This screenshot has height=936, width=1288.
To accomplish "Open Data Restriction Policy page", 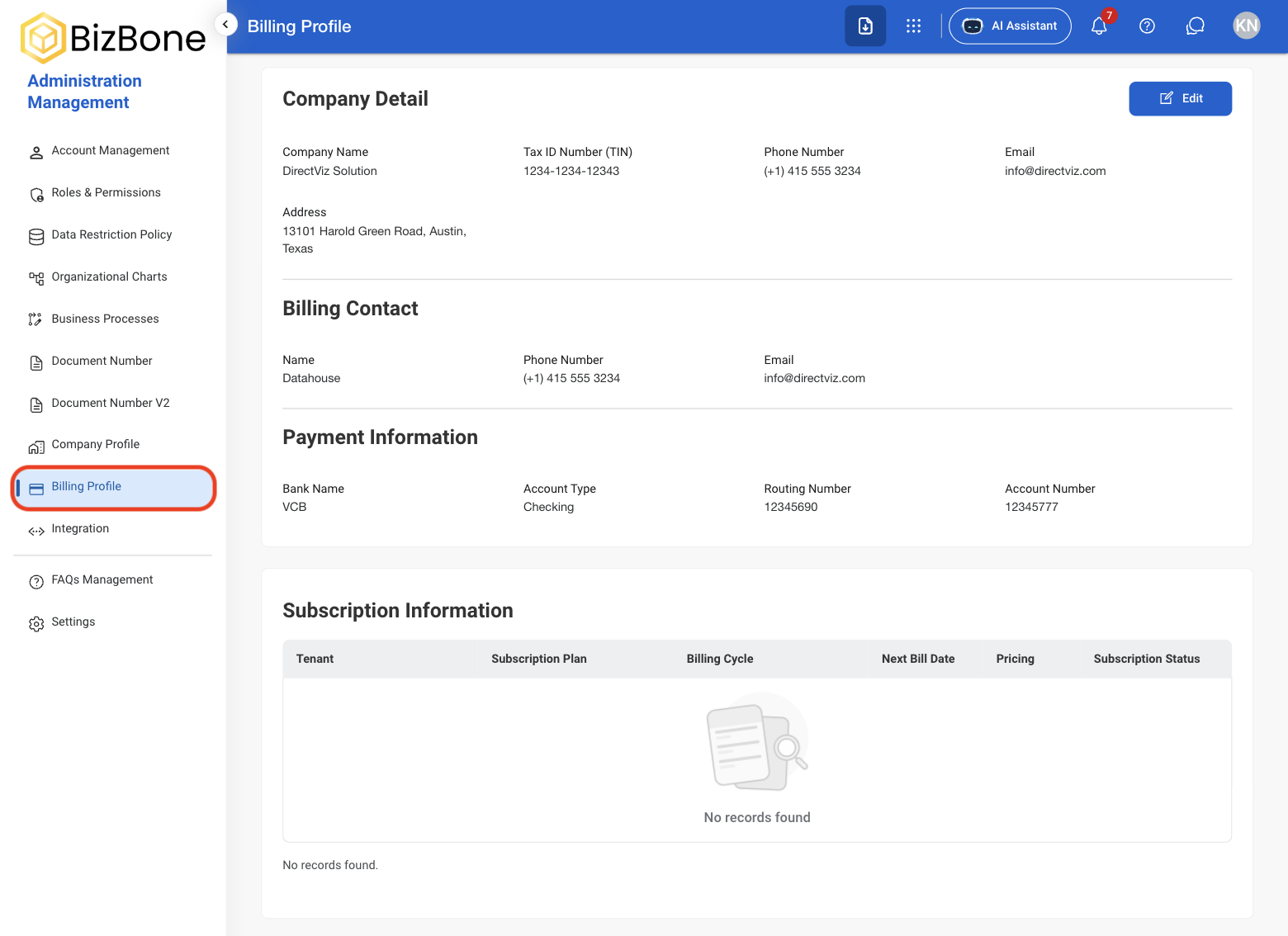I will pos(113,234).
